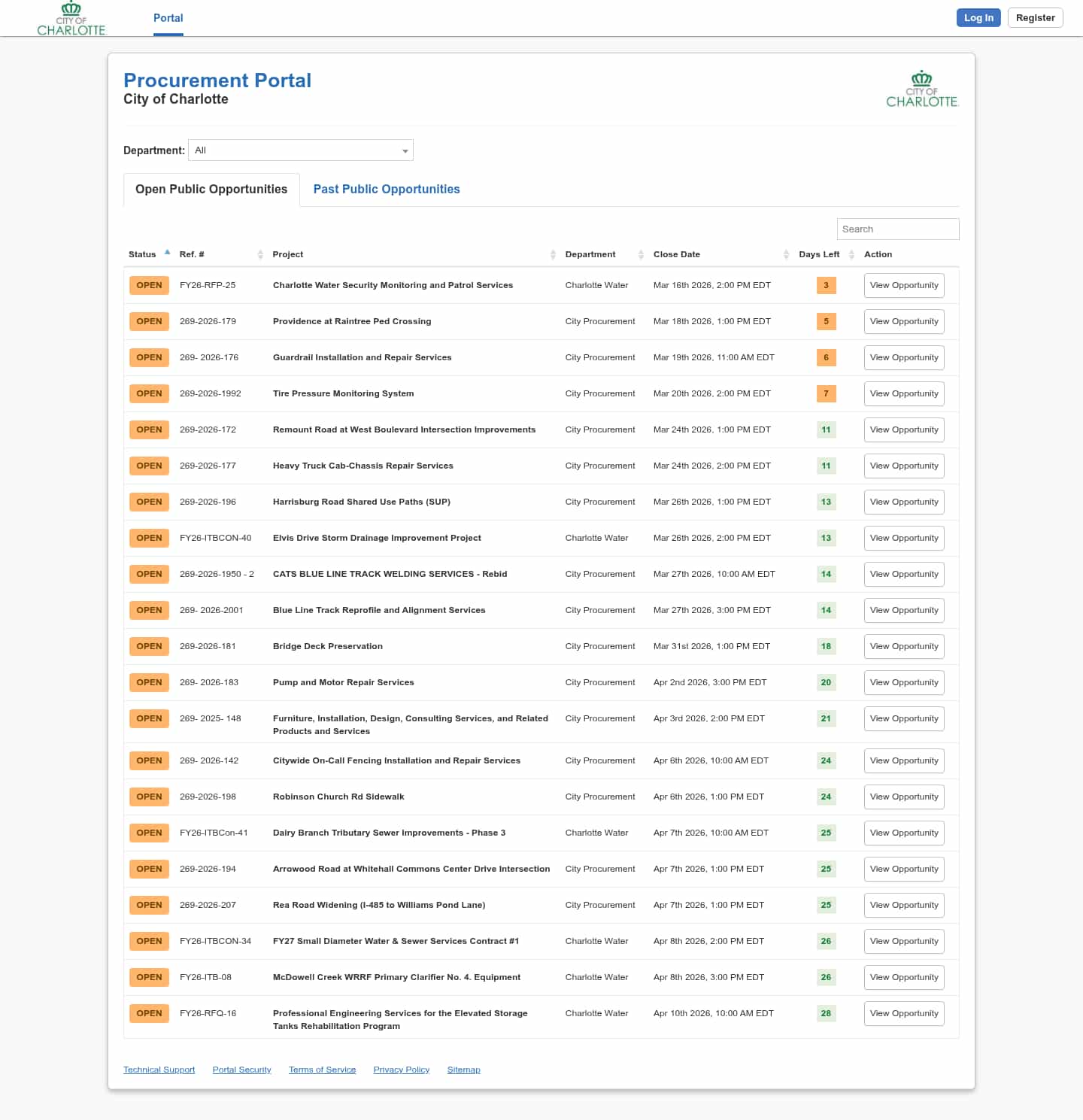Viewport: 1083px width, 1120px height.
Task: Sort by Department column sort arrows
Action: coord(641,254)
